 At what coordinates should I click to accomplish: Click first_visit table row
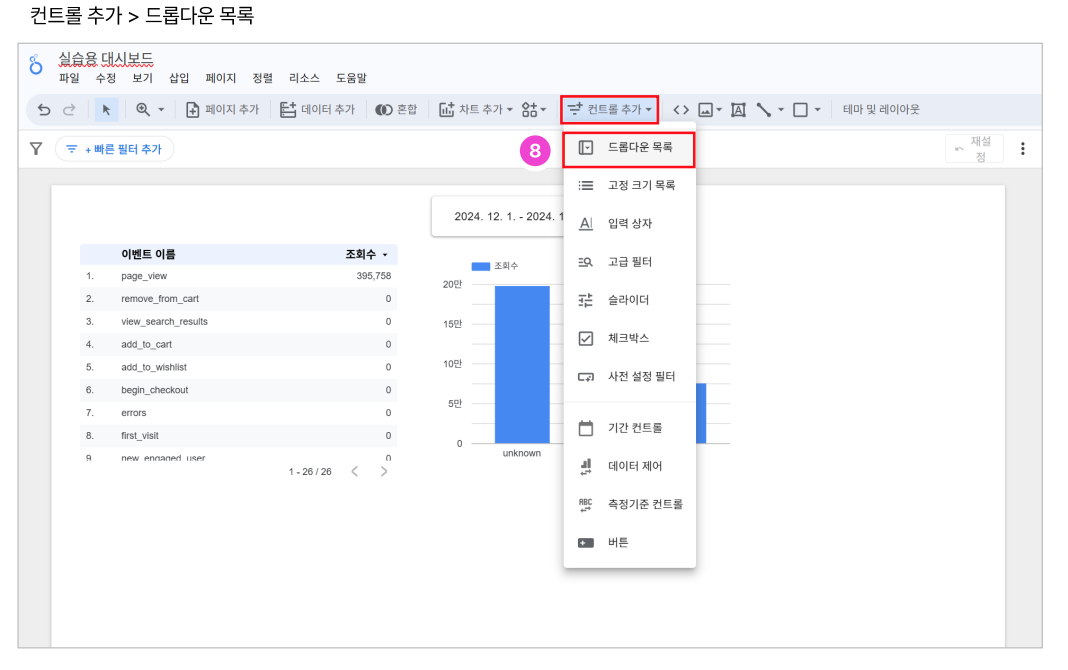(238, 436)
